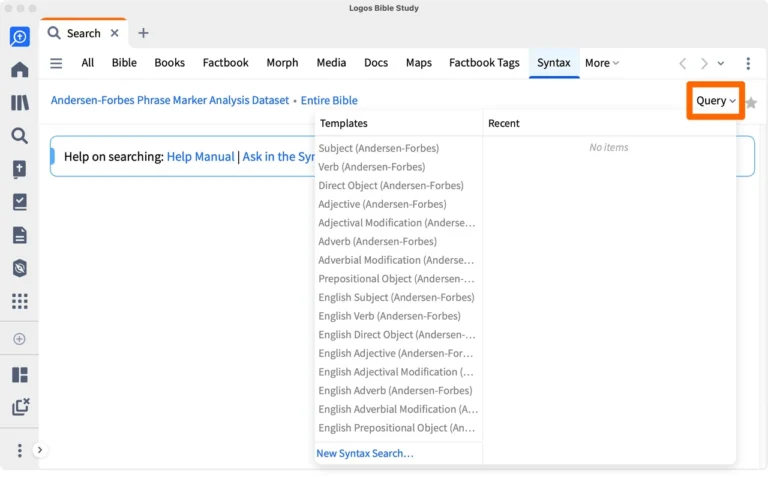Go back with the left arrow
Image resolution: width=768 pixels, height=478 pixels.
(682, 63)
